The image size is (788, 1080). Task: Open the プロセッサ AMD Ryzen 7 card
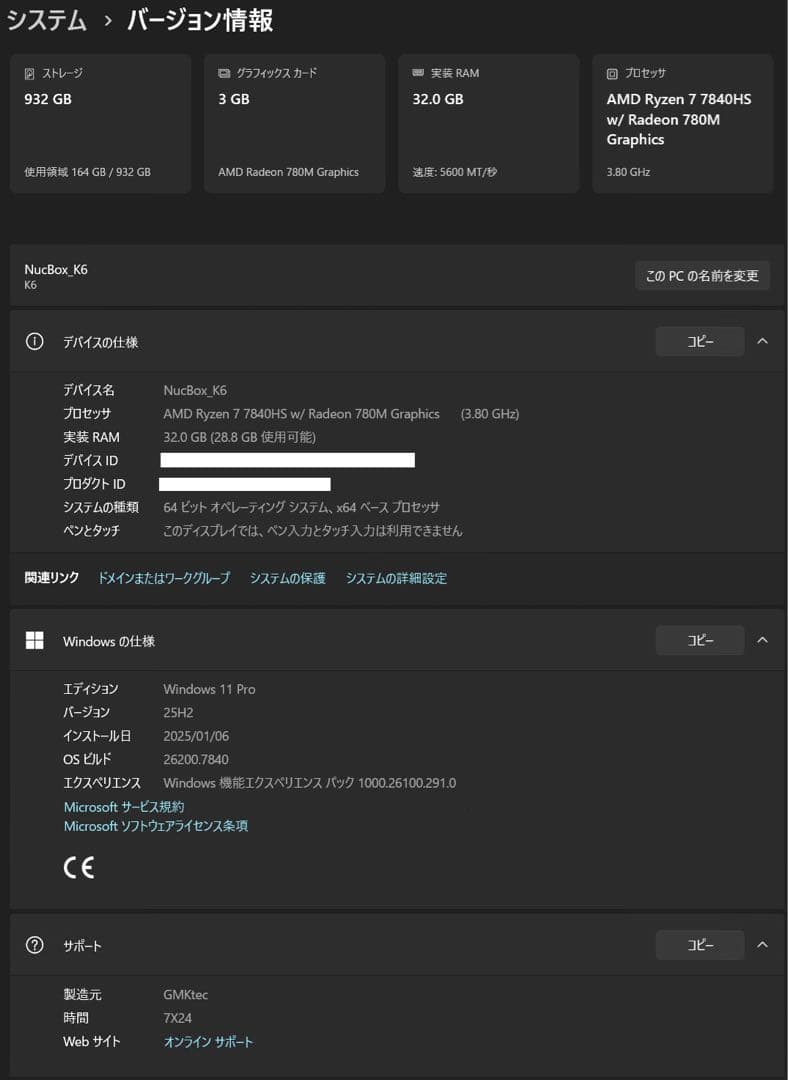pos(683,123)
